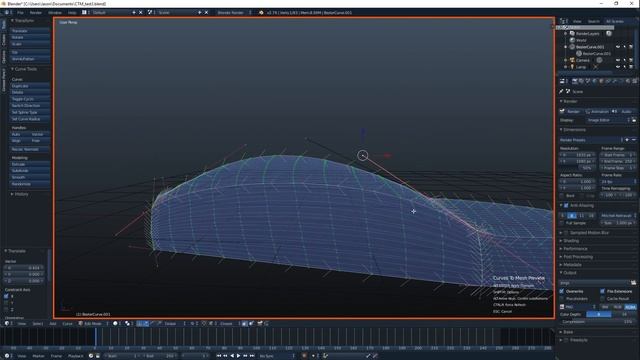Click the RenderLayers icon in outliner
The image size is (640, 360).
[572, 33]
